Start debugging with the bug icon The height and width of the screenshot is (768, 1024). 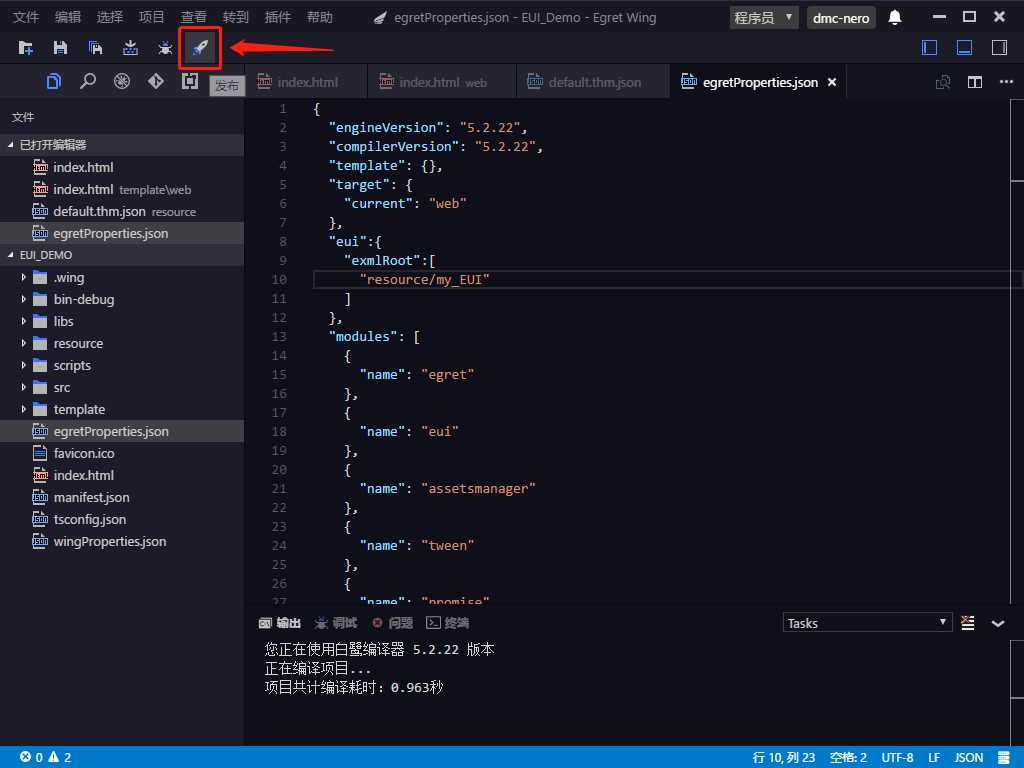tap(165, 48)
